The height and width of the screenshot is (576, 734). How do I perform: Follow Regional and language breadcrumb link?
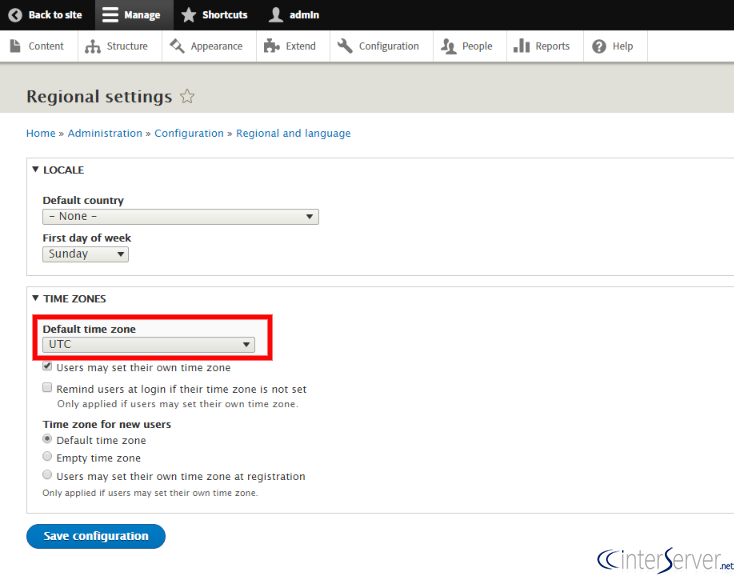click(293, 133)
